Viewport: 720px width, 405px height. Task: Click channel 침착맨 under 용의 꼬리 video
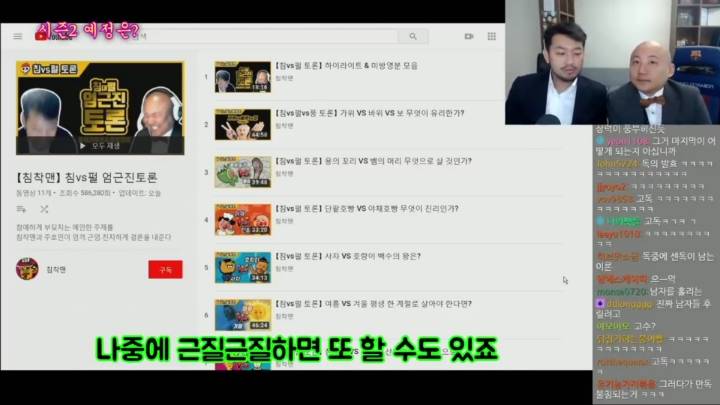coord(284,174)
